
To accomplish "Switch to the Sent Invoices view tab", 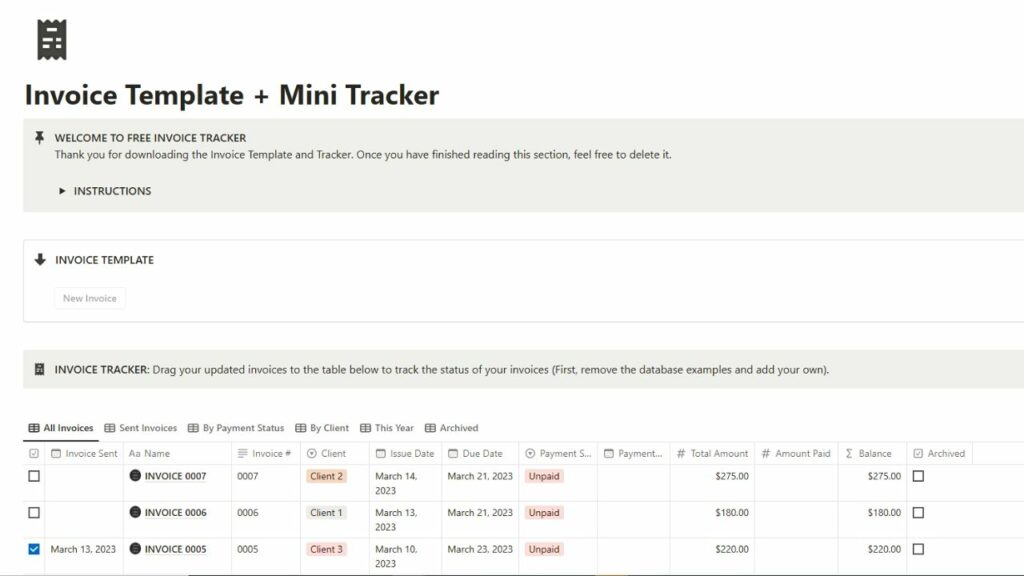I will [x=140, y=428].
